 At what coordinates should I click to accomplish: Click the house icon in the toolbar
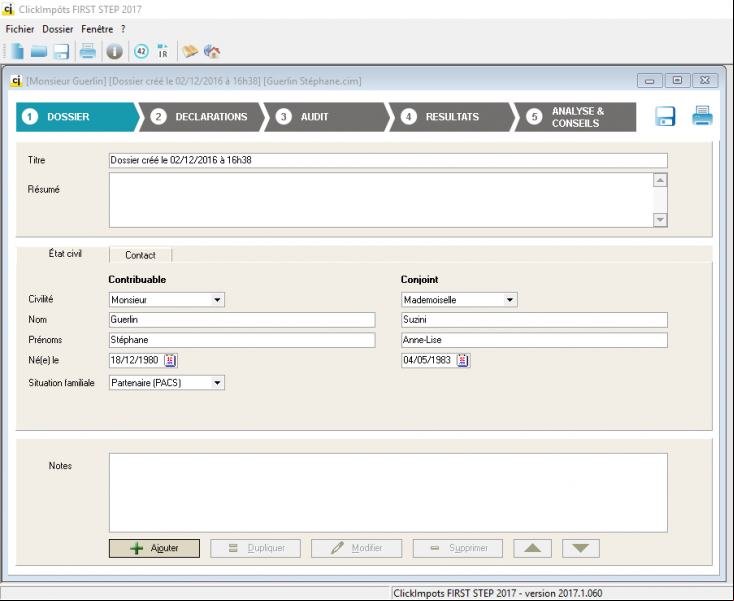click(x=212, y=51)
